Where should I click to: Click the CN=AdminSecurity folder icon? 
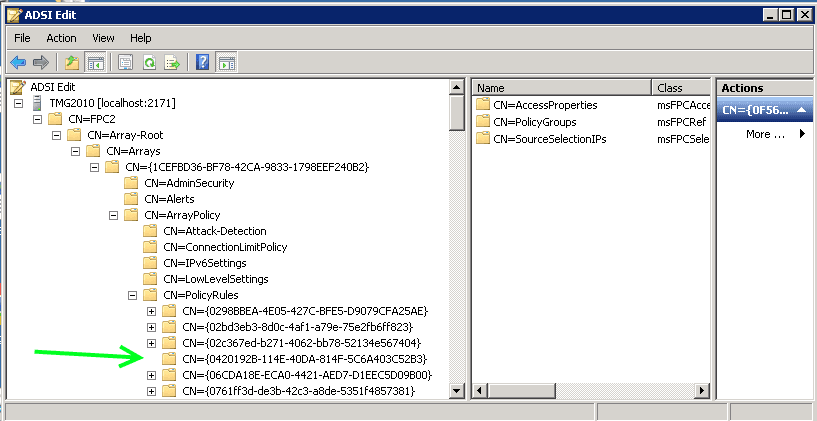131,183
